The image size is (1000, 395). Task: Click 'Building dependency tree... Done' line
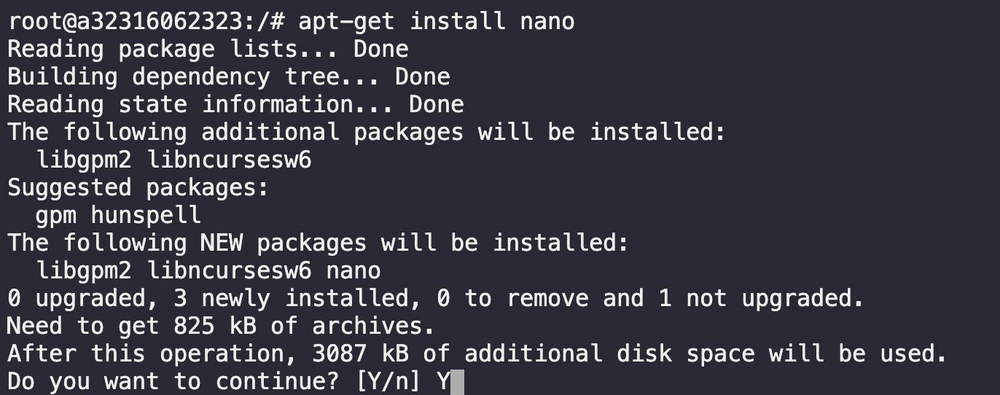click(x=229, y=77)
